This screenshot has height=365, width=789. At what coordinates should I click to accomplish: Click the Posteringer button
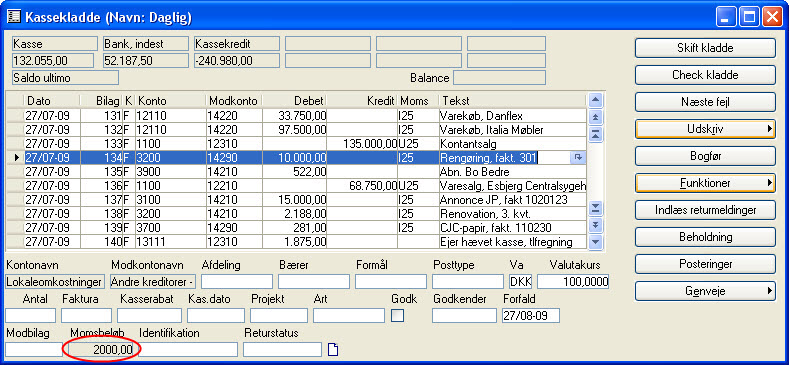pyautogui.click(x=705, y=264)
